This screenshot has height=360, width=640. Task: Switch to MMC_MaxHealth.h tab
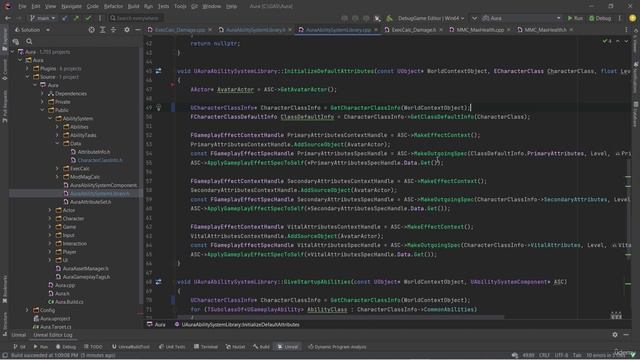[545, 30]
